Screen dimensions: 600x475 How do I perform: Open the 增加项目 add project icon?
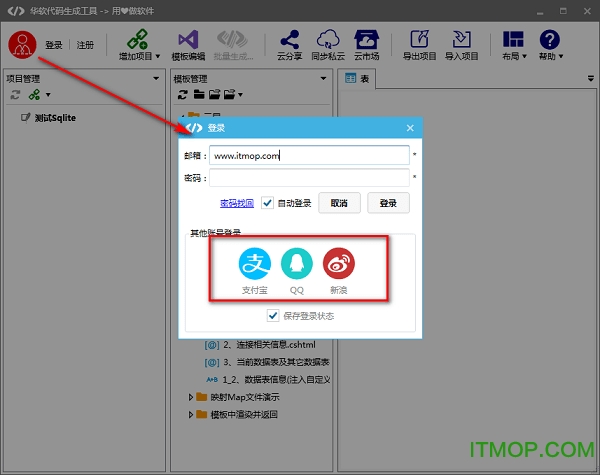pos(137,39)
